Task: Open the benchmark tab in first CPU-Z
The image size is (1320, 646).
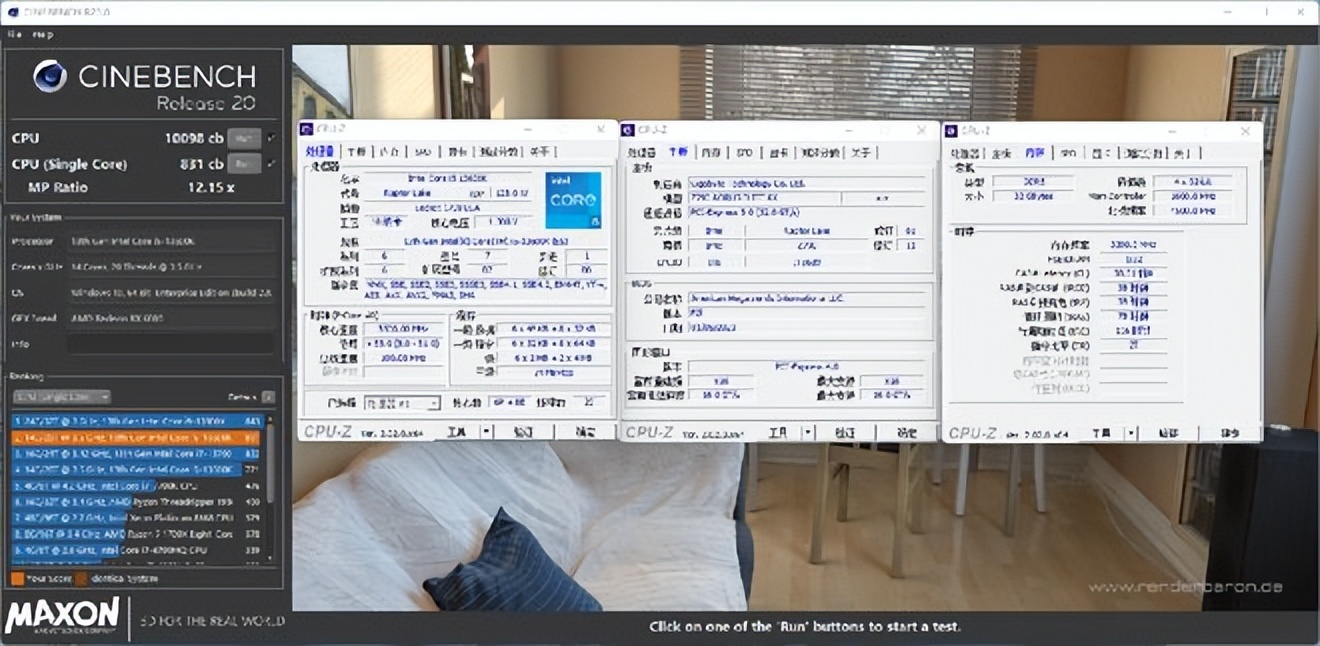Action: (x=497, y=152)
